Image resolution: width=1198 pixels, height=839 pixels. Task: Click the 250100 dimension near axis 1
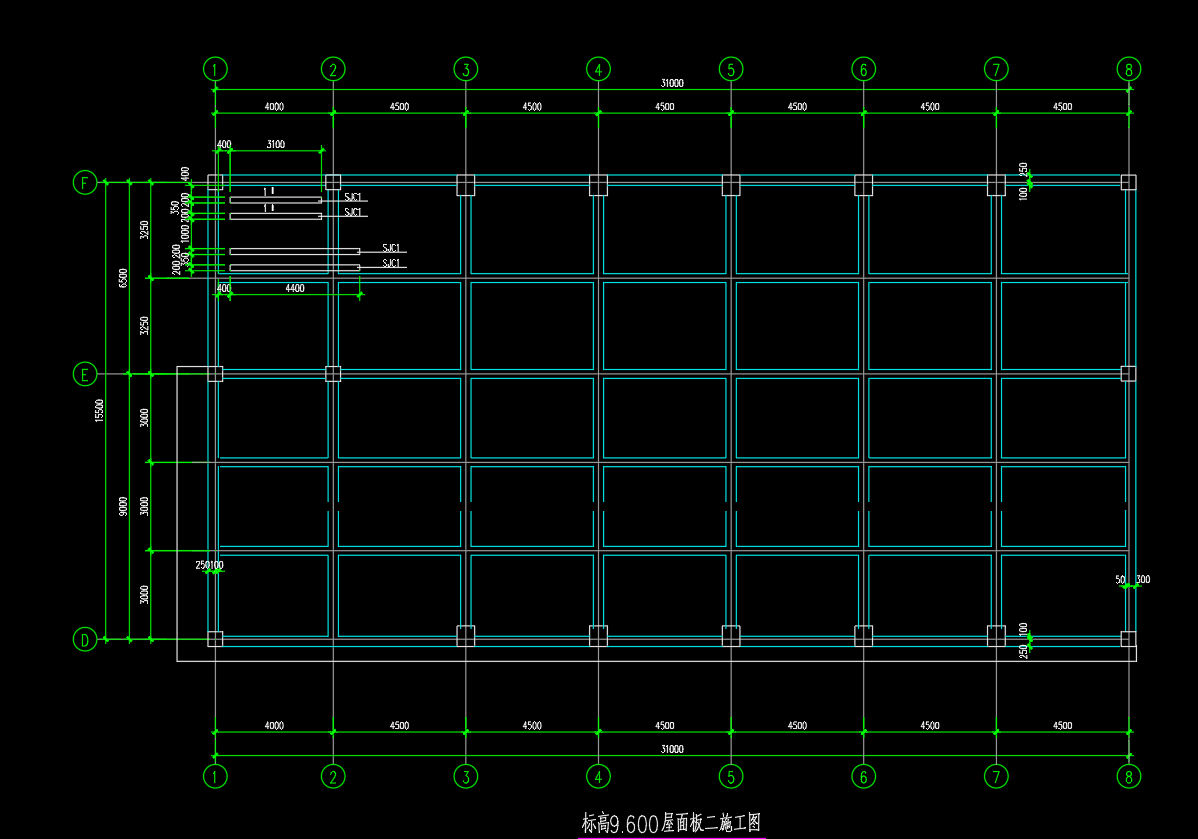tap(209, 565)
